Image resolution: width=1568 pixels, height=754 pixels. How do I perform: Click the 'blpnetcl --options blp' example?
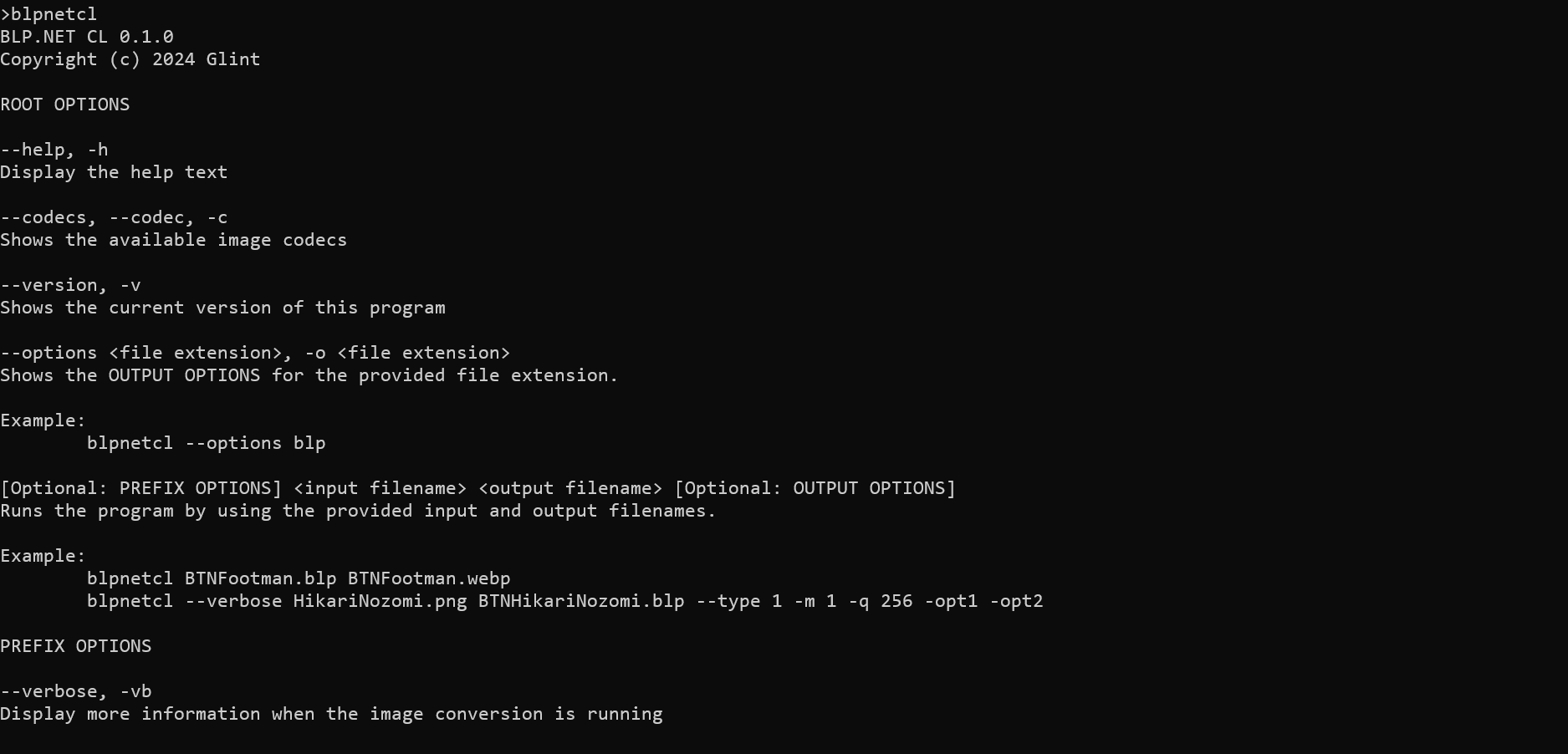click(207, 443)
